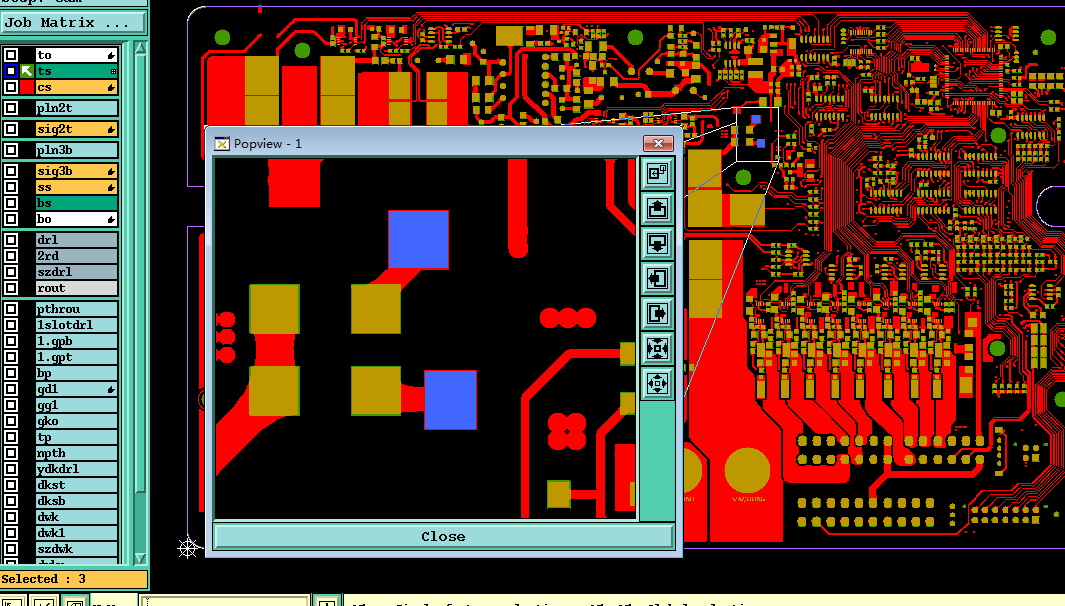Screen dimensions: 1065x606
Task: Click the pencil icon on sig3b layer
Action: (x=111, y=171)
